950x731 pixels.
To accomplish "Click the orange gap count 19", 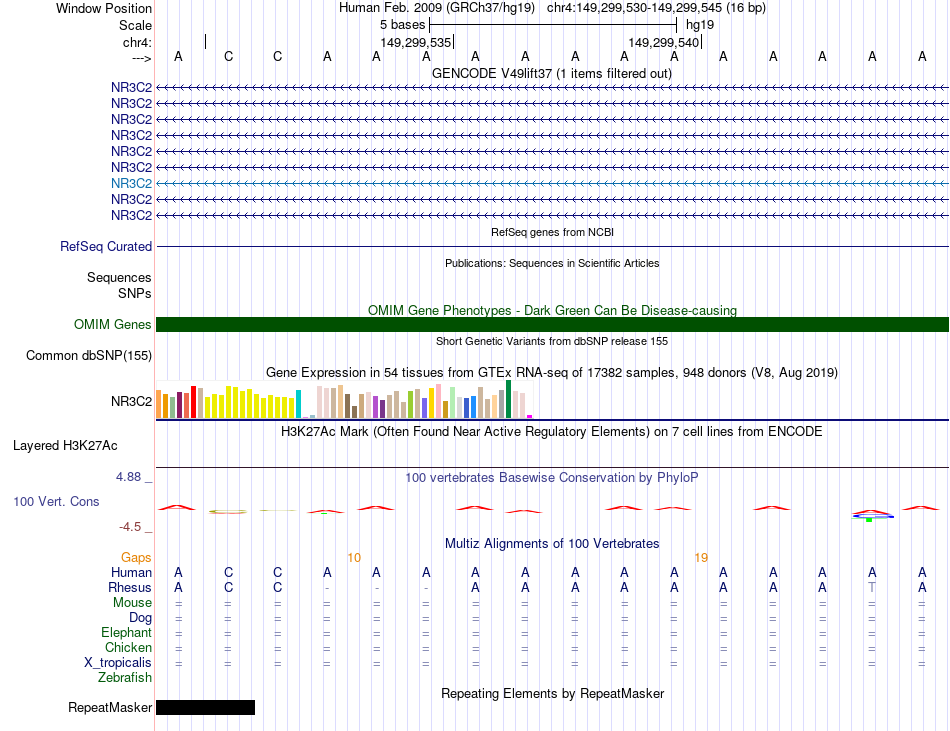I will (701, 557).
